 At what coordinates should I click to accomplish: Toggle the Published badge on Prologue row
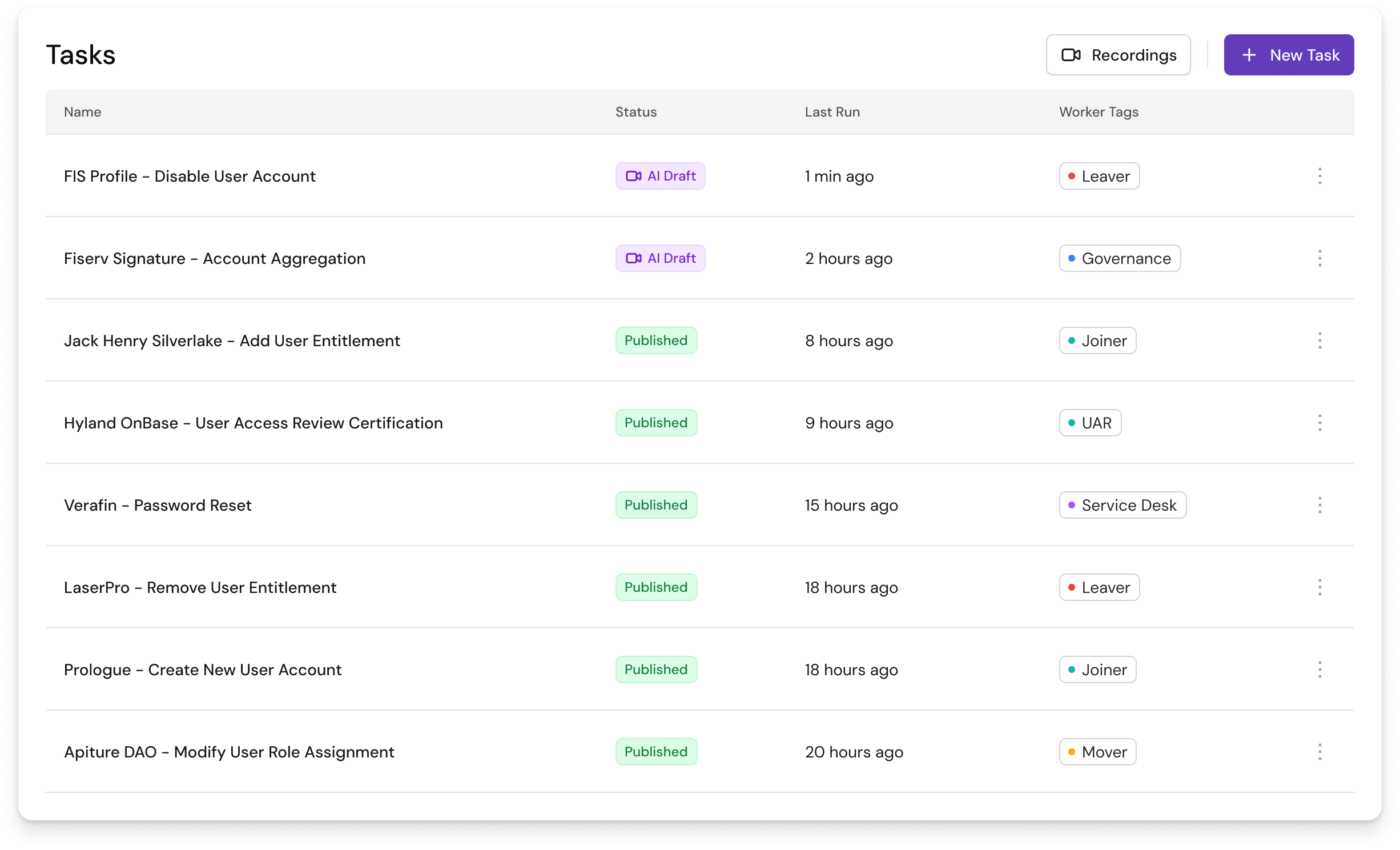656,669
